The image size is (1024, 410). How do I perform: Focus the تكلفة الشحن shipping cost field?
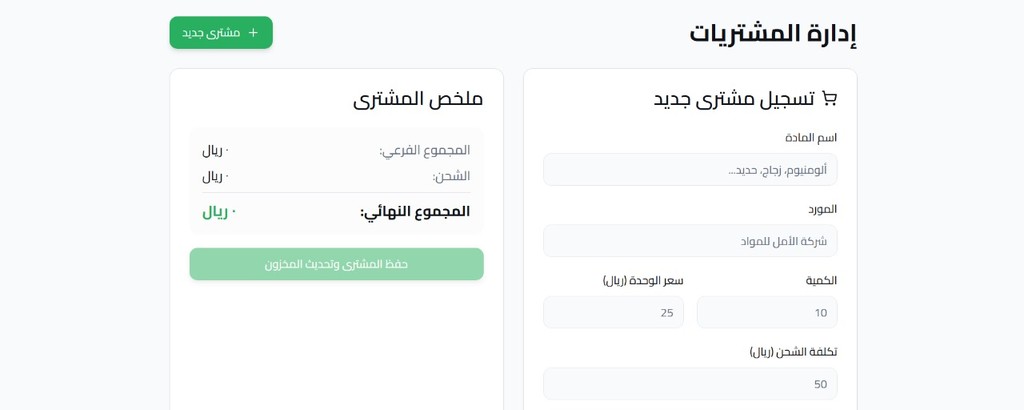click(x=690, y=384)
